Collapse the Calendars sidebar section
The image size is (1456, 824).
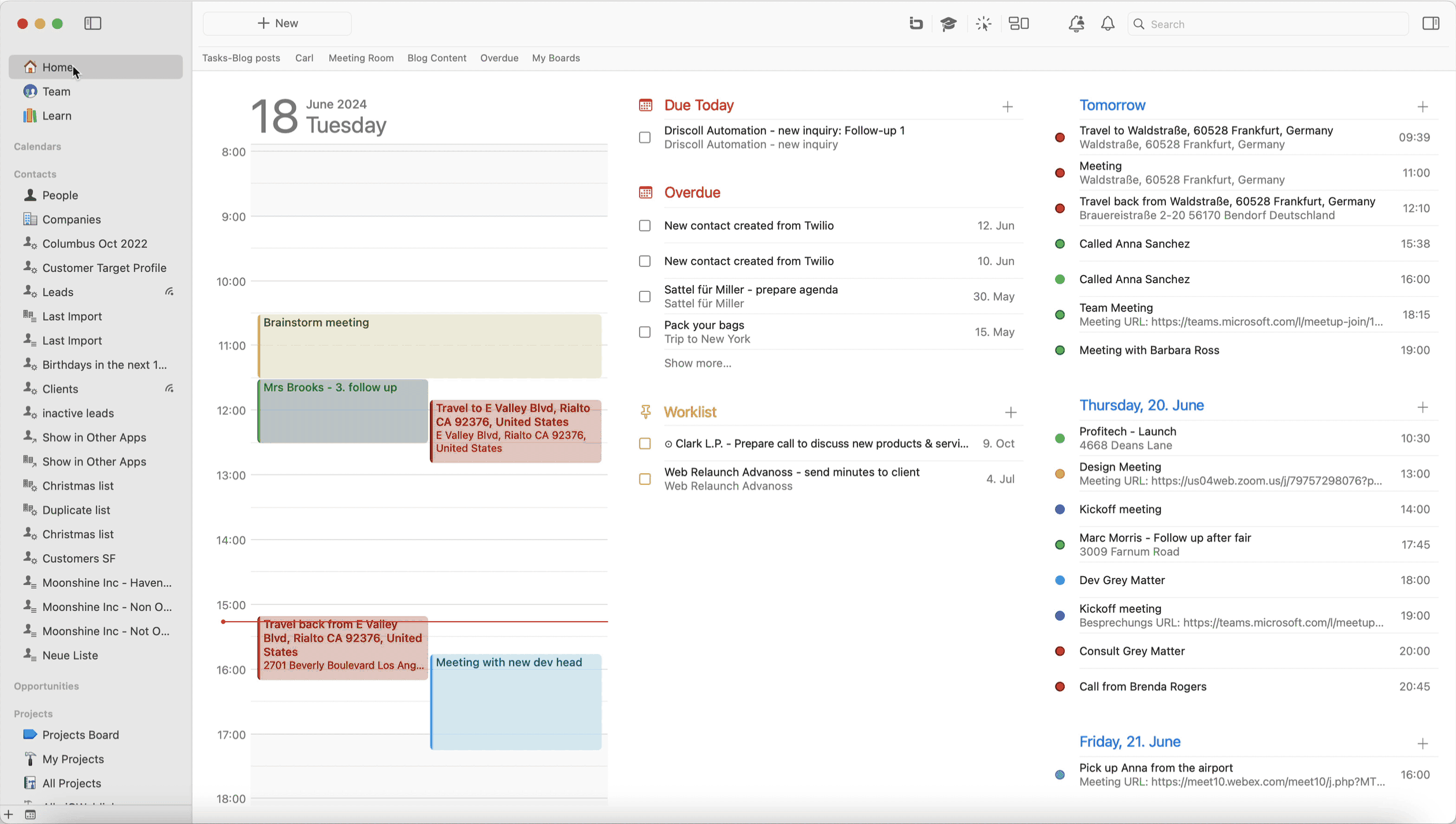pos(38,147)
